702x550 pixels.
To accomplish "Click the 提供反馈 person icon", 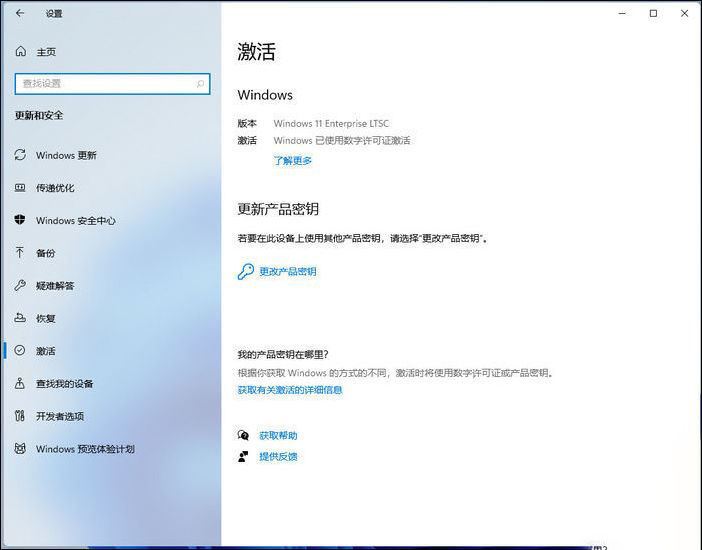I will [x=243, y=456].
